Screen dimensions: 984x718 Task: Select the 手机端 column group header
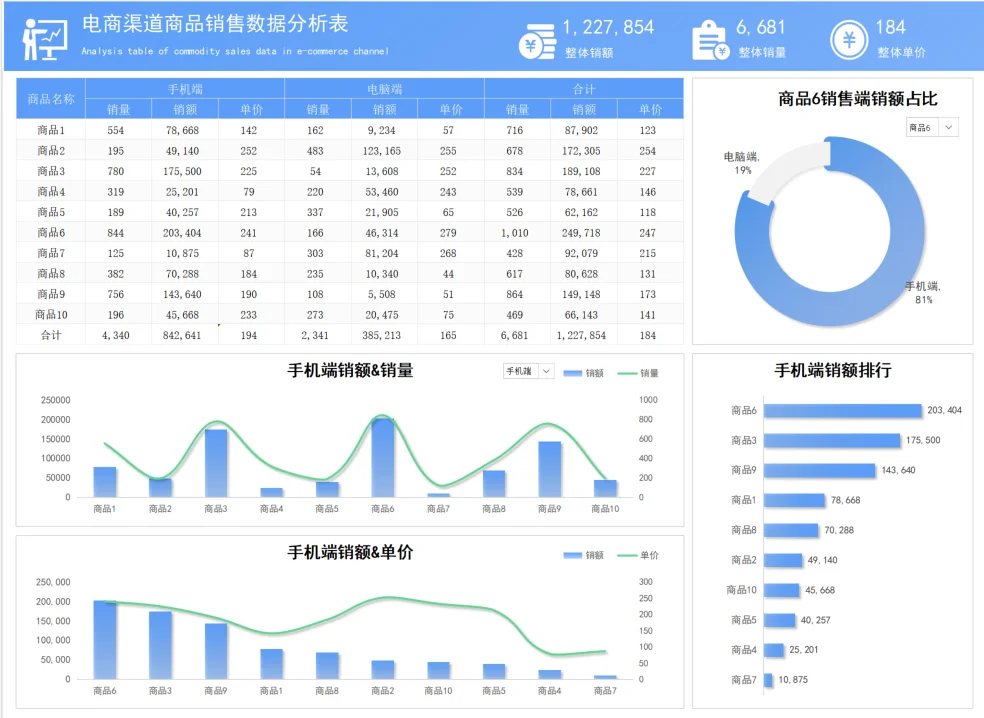[182, 89]
